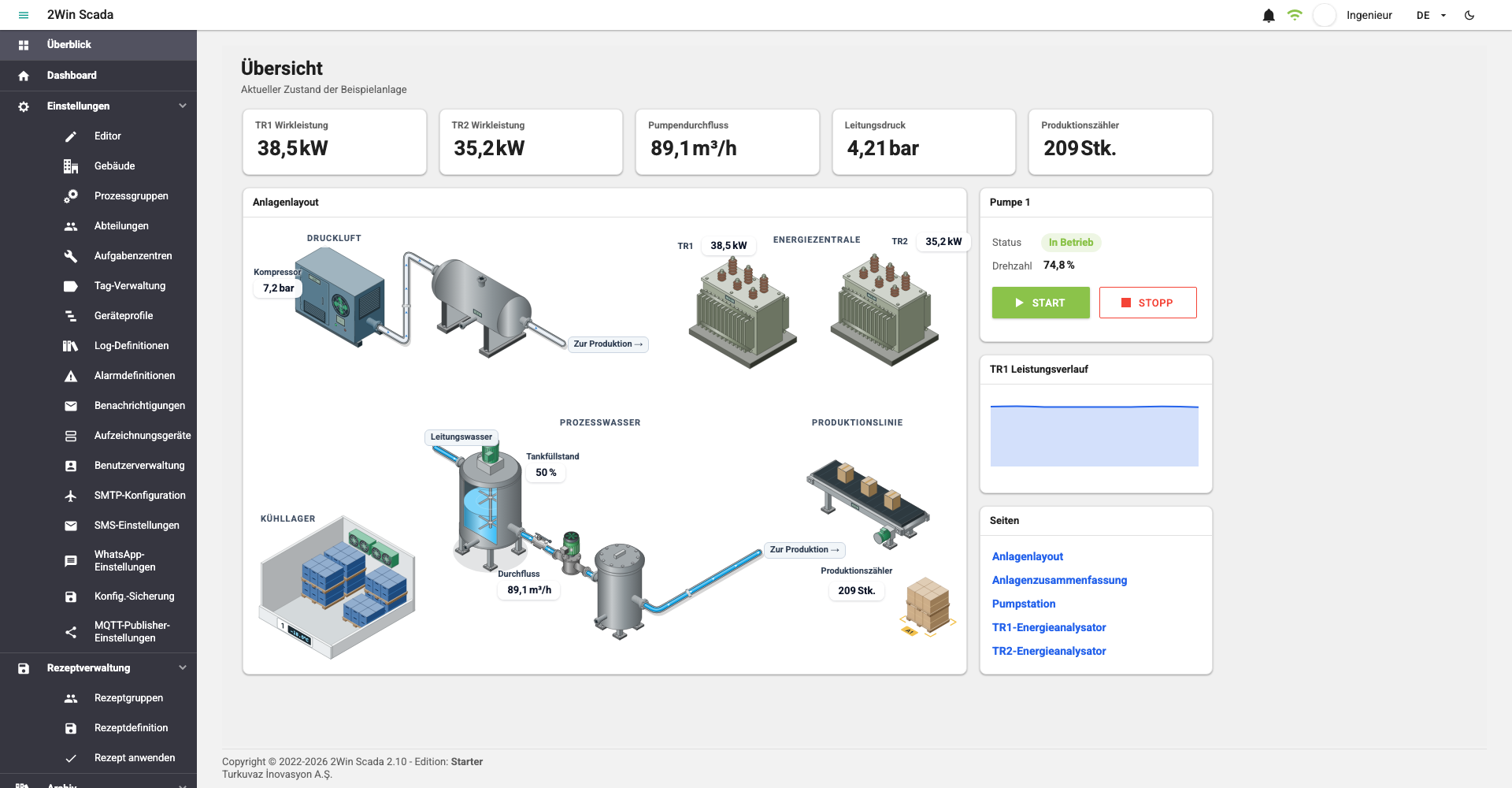Viewport: 1512px width, 788px height.
Task: Click the Pumpendurchfluss 89,1 m³/h card
Action: click(x=728, y=142)
